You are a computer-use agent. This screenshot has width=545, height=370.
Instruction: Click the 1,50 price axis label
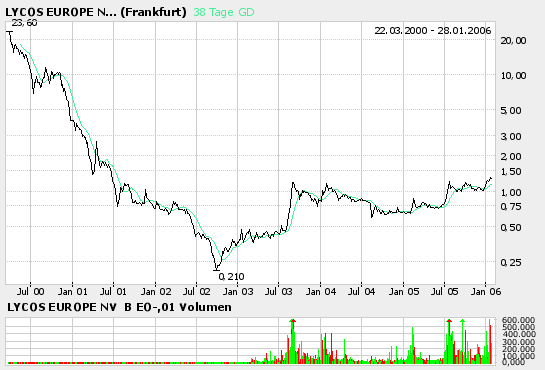pos(511,172)
